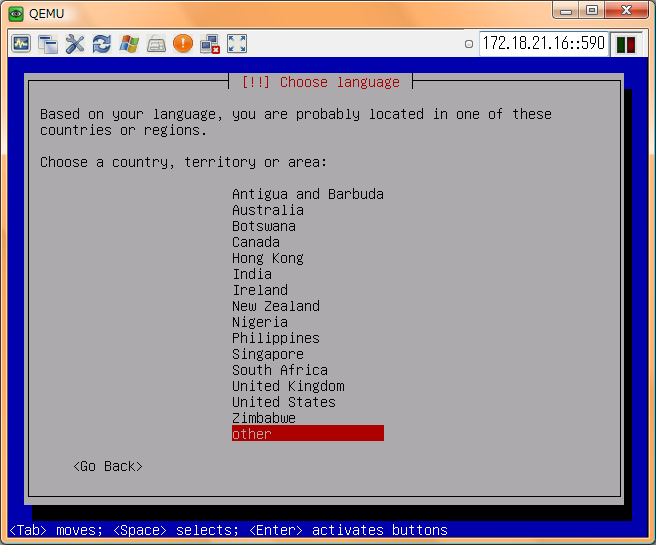656x545 pixels.
Task: Choose "India" from the list
Action: click(308, 274)
